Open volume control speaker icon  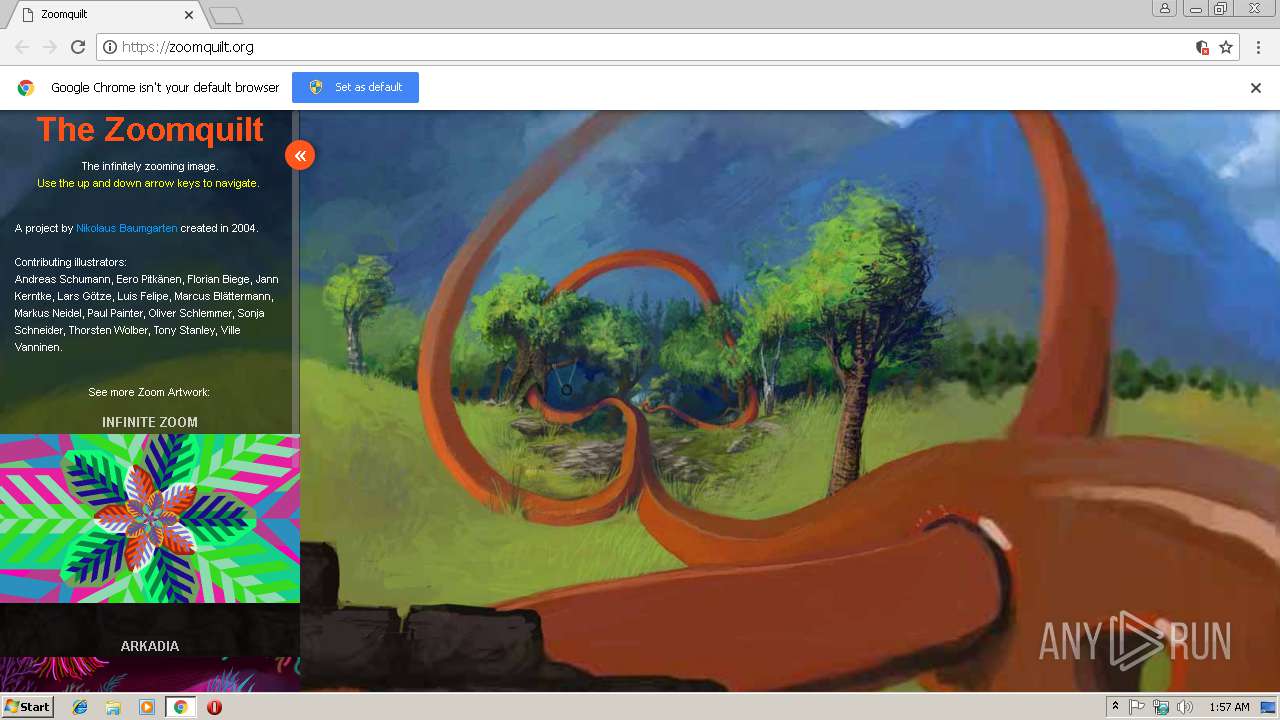1185,707
